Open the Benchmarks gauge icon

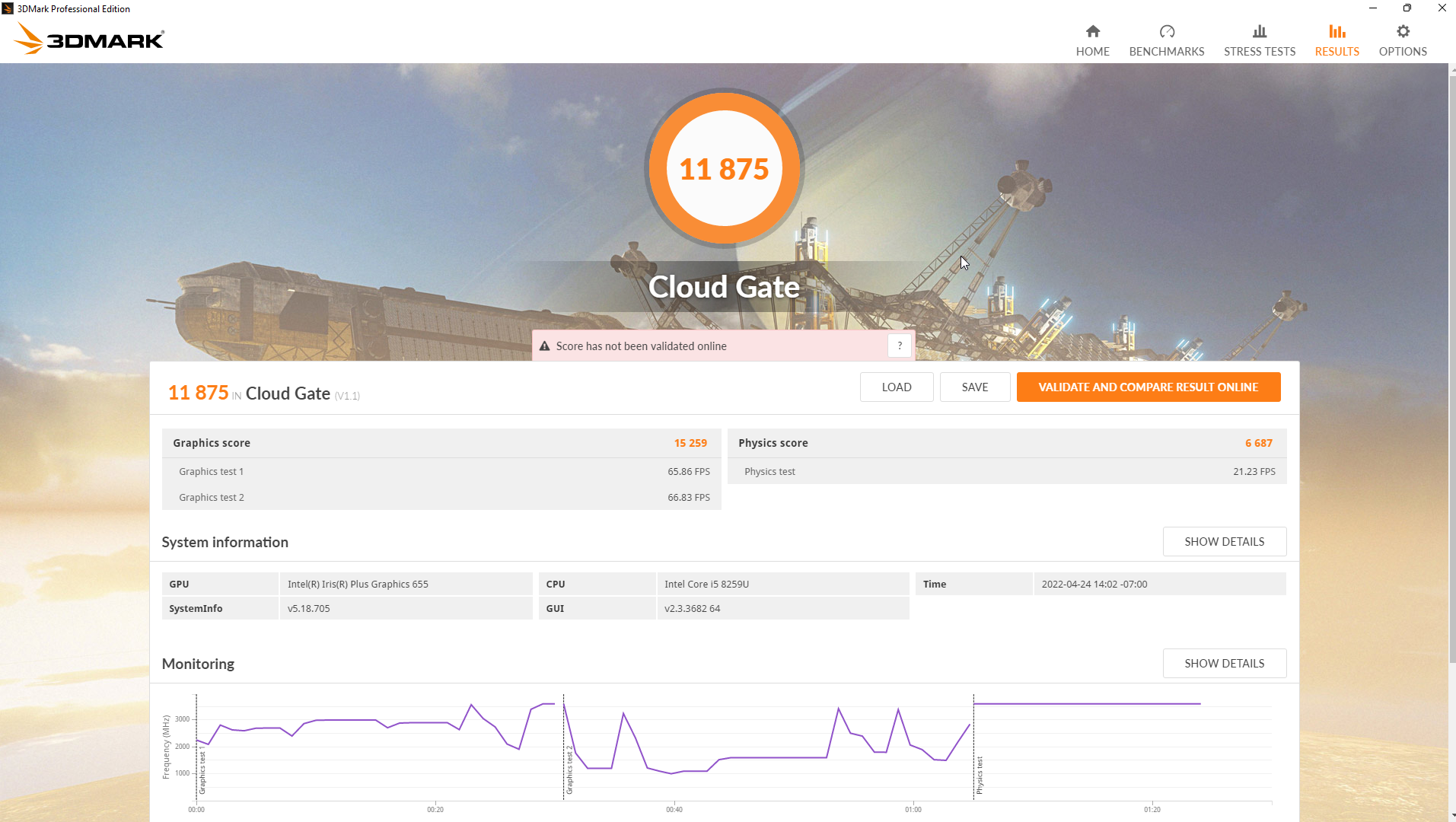coord(1167,31)
